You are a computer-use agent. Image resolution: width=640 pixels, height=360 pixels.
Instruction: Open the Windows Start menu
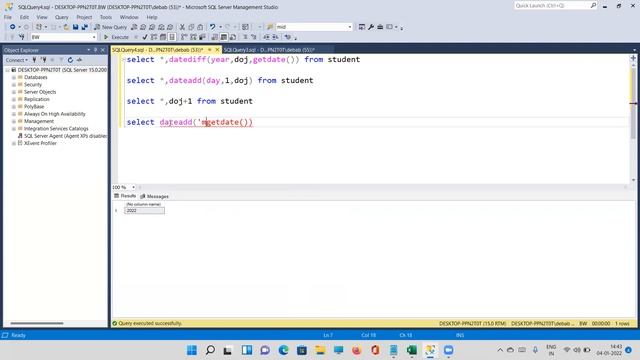(x=192, y=350)
